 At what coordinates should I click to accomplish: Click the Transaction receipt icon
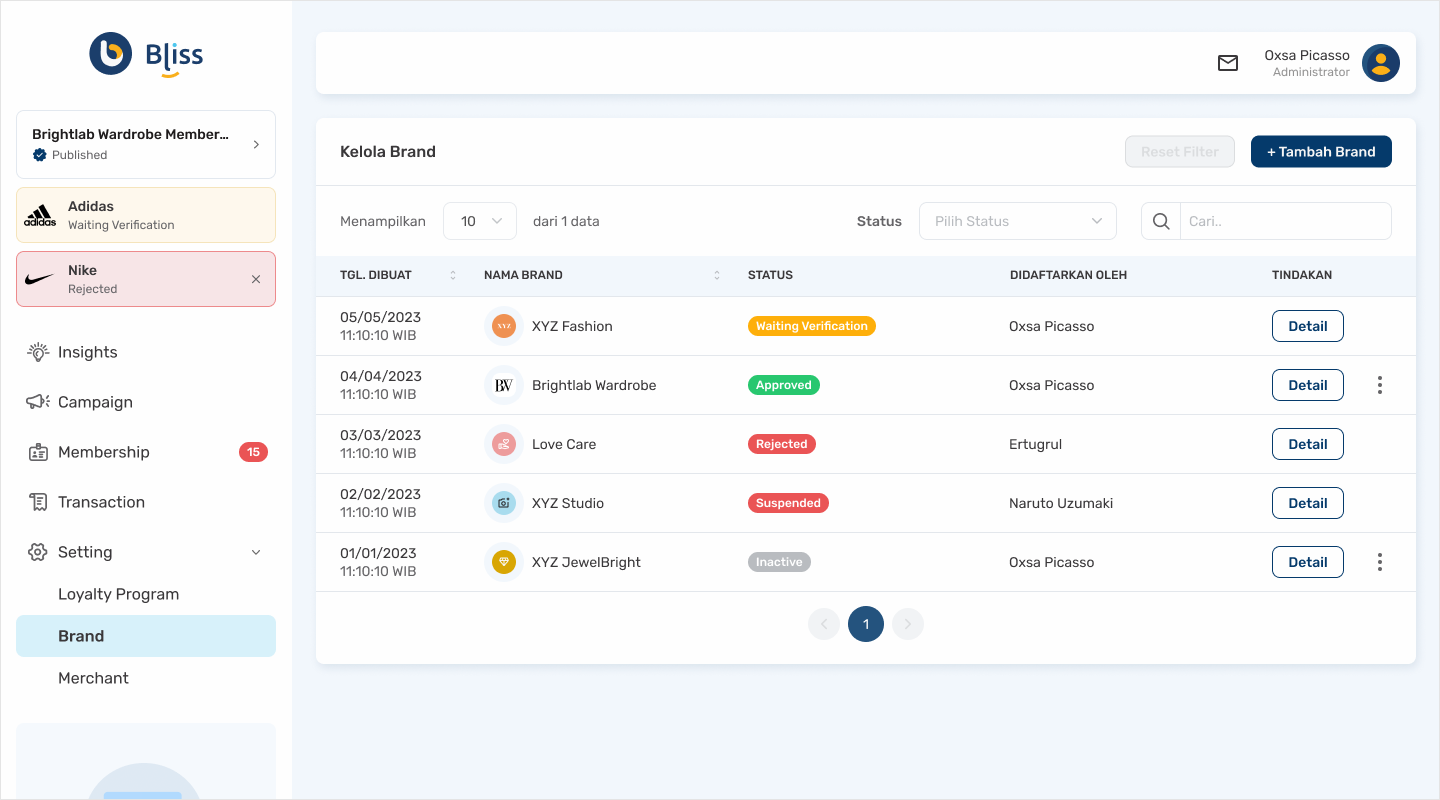[x=38, y=502]
